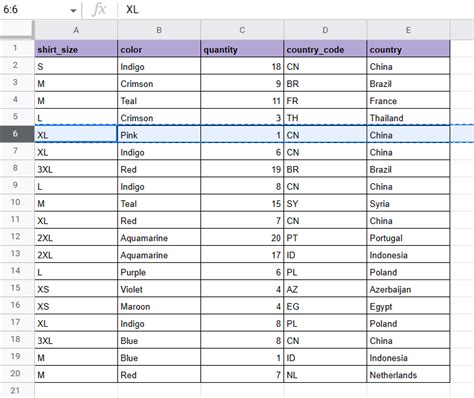This screenshot has width=474, height=398.
Task: Open the name box dropdown arrow
Action: [x=73, y=10]
